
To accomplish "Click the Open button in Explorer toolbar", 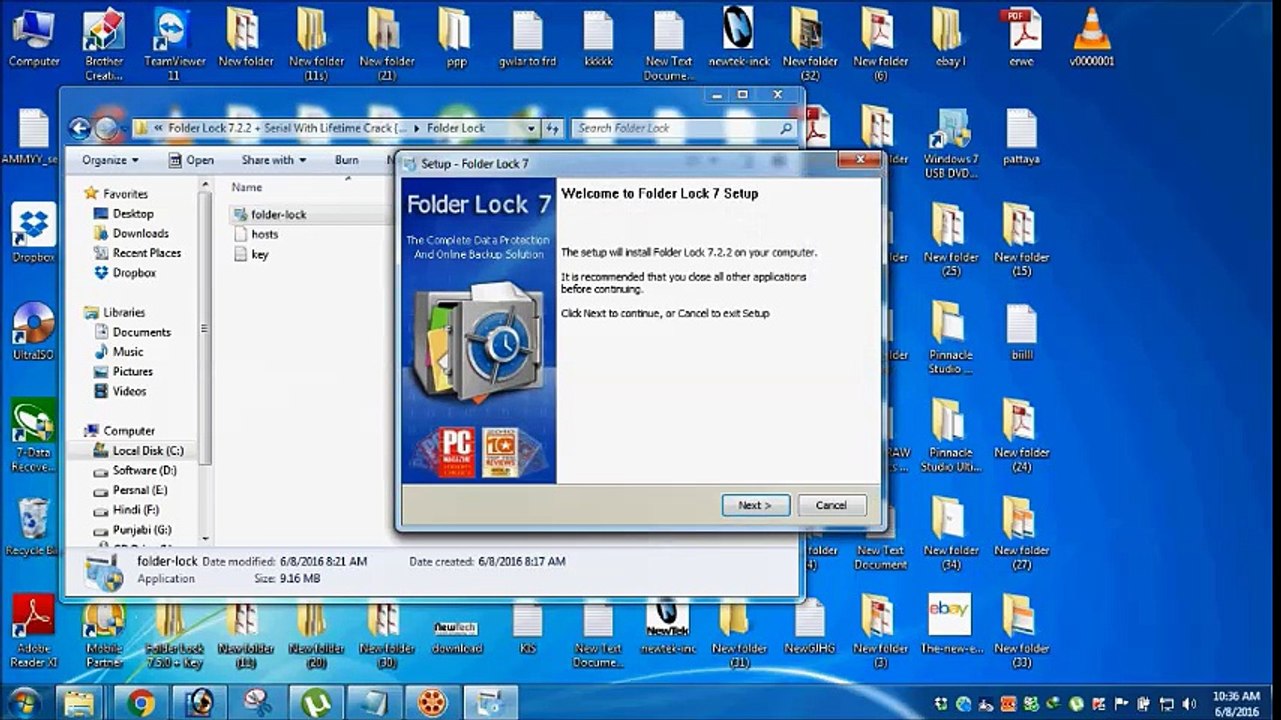I will pos(191,160).
